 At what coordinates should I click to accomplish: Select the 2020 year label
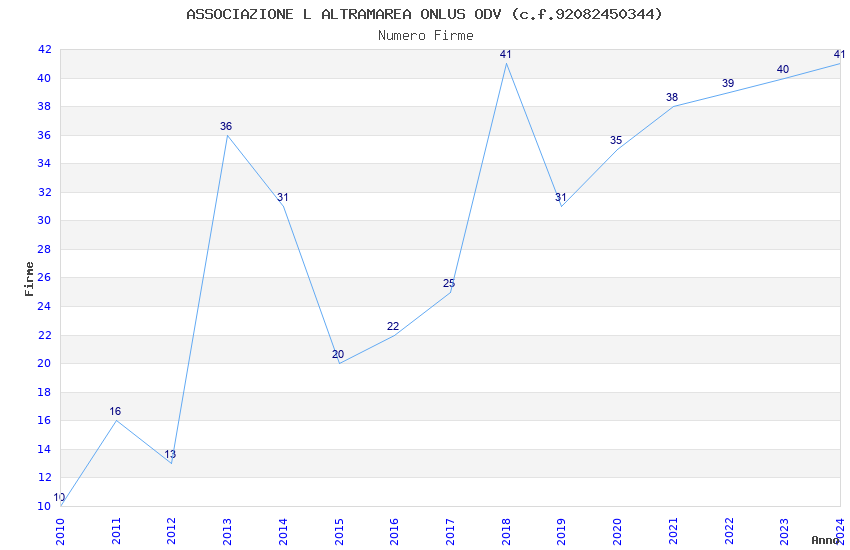[x=617, y=531]
